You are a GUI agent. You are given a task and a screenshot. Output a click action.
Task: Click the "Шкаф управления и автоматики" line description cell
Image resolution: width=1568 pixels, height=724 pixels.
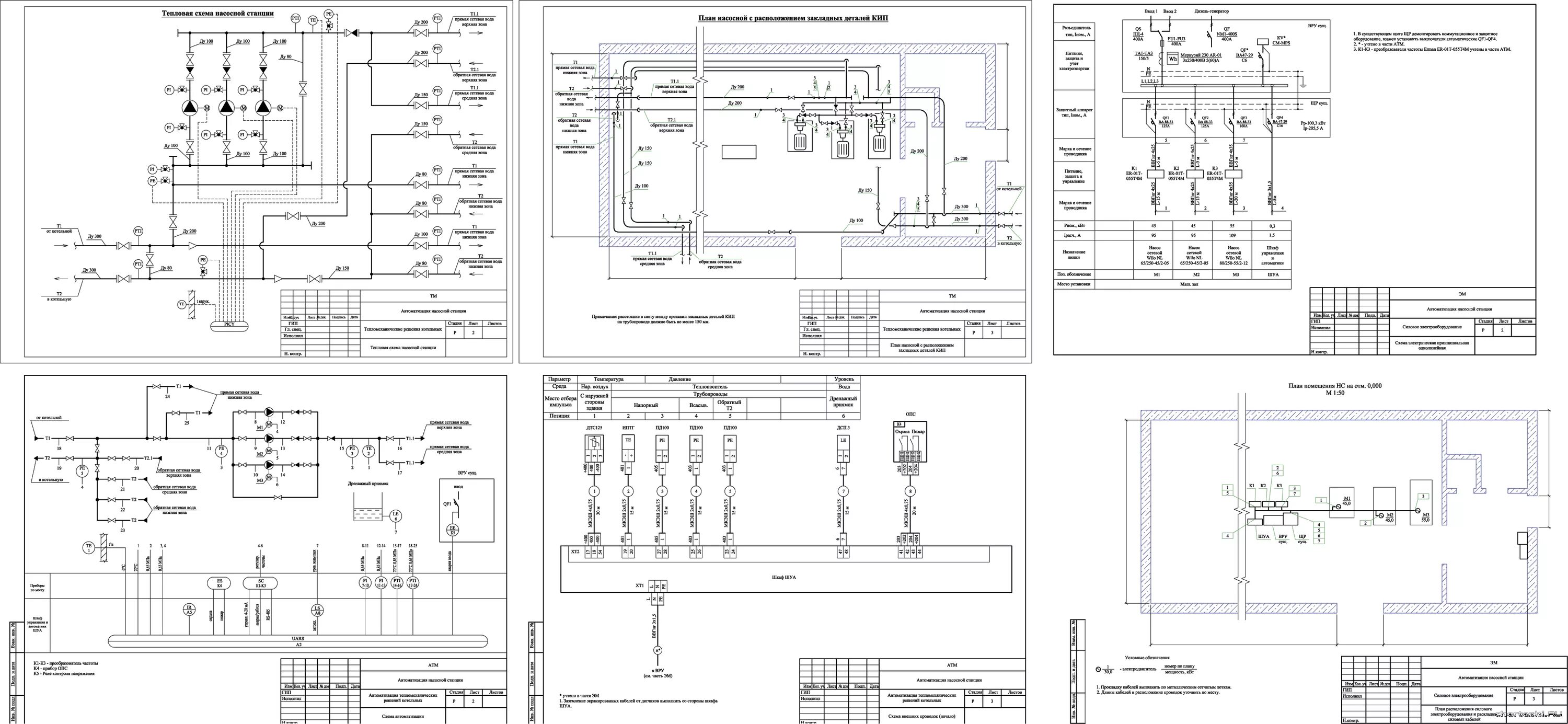1273,255
